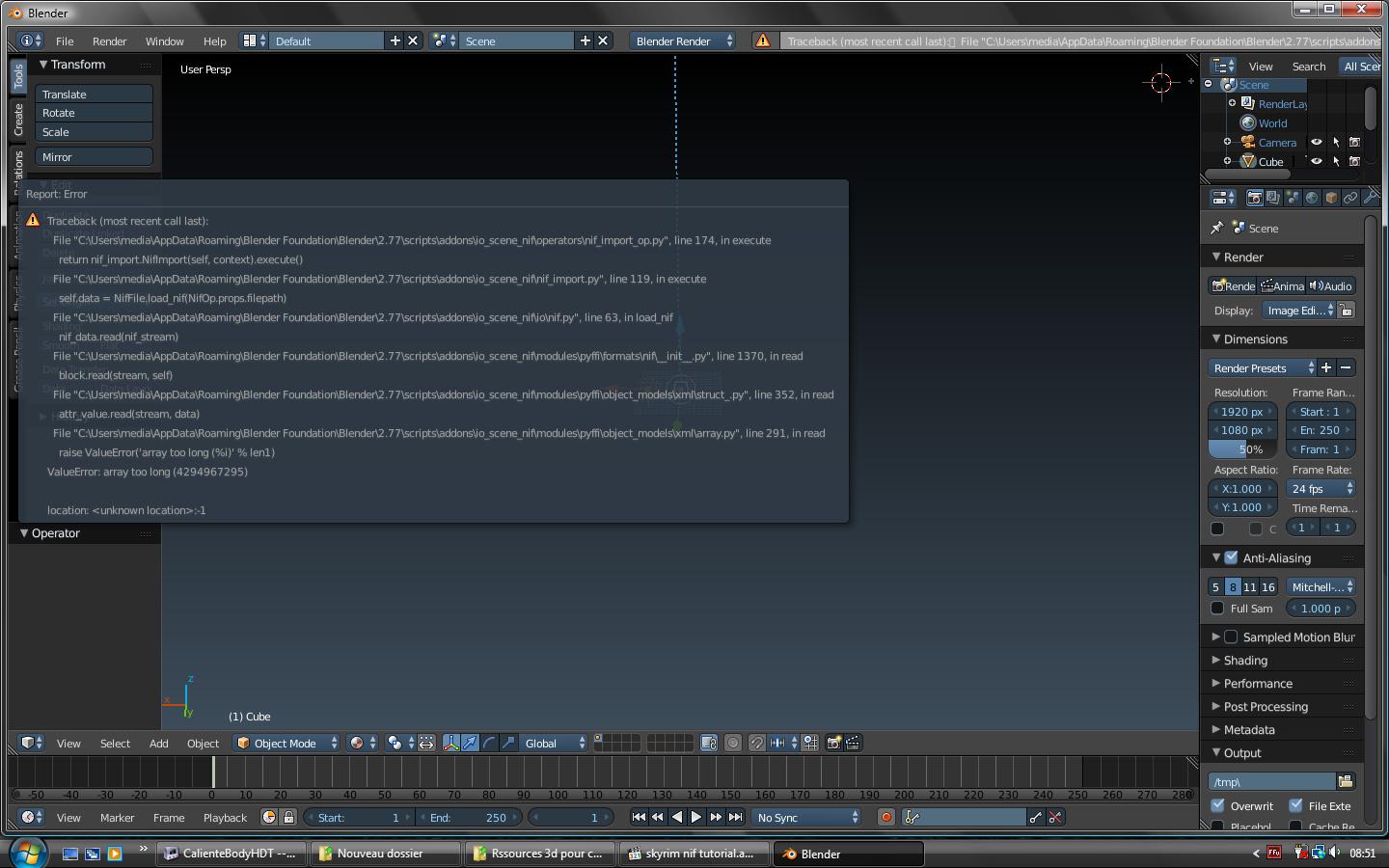This screenshot has height=868, width=1389.
Task: Select the rotate manipulator arc icon
Action: (x=489, y=743)
